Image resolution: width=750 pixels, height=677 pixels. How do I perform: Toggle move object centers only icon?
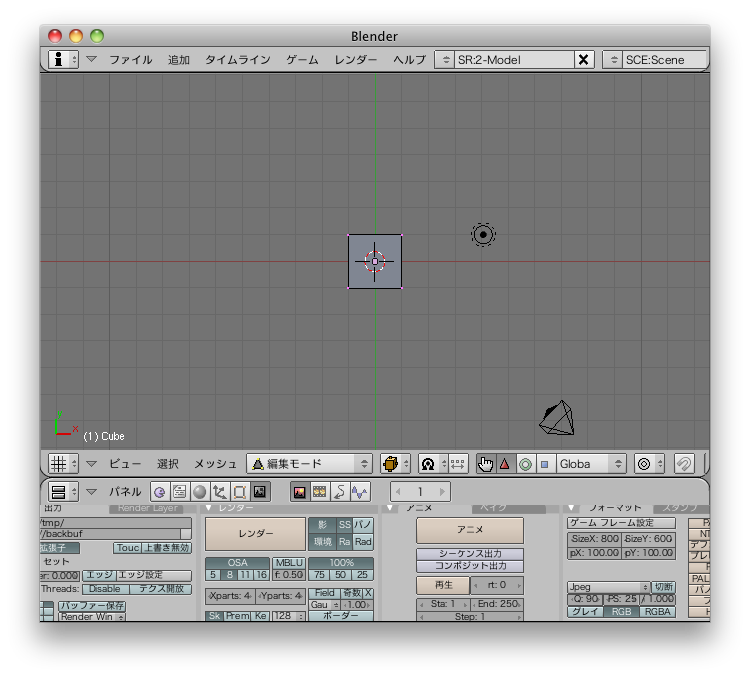pos(458,464)
